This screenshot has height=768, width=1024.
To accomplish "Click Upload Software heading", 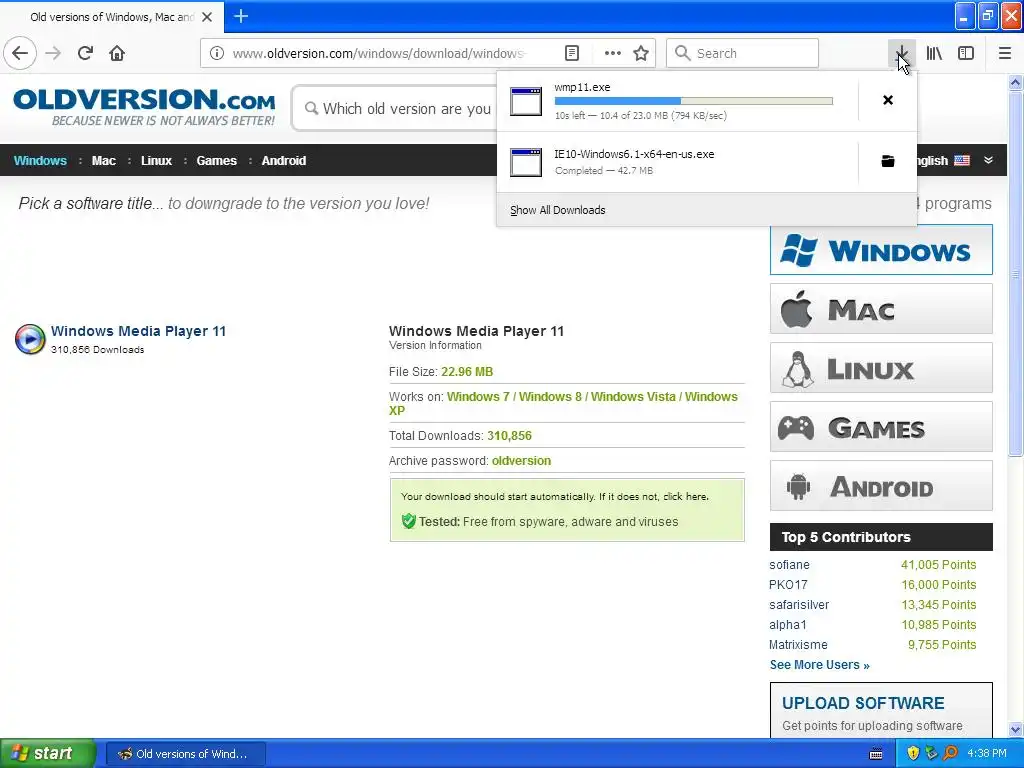I will click(x=863, y=703).
